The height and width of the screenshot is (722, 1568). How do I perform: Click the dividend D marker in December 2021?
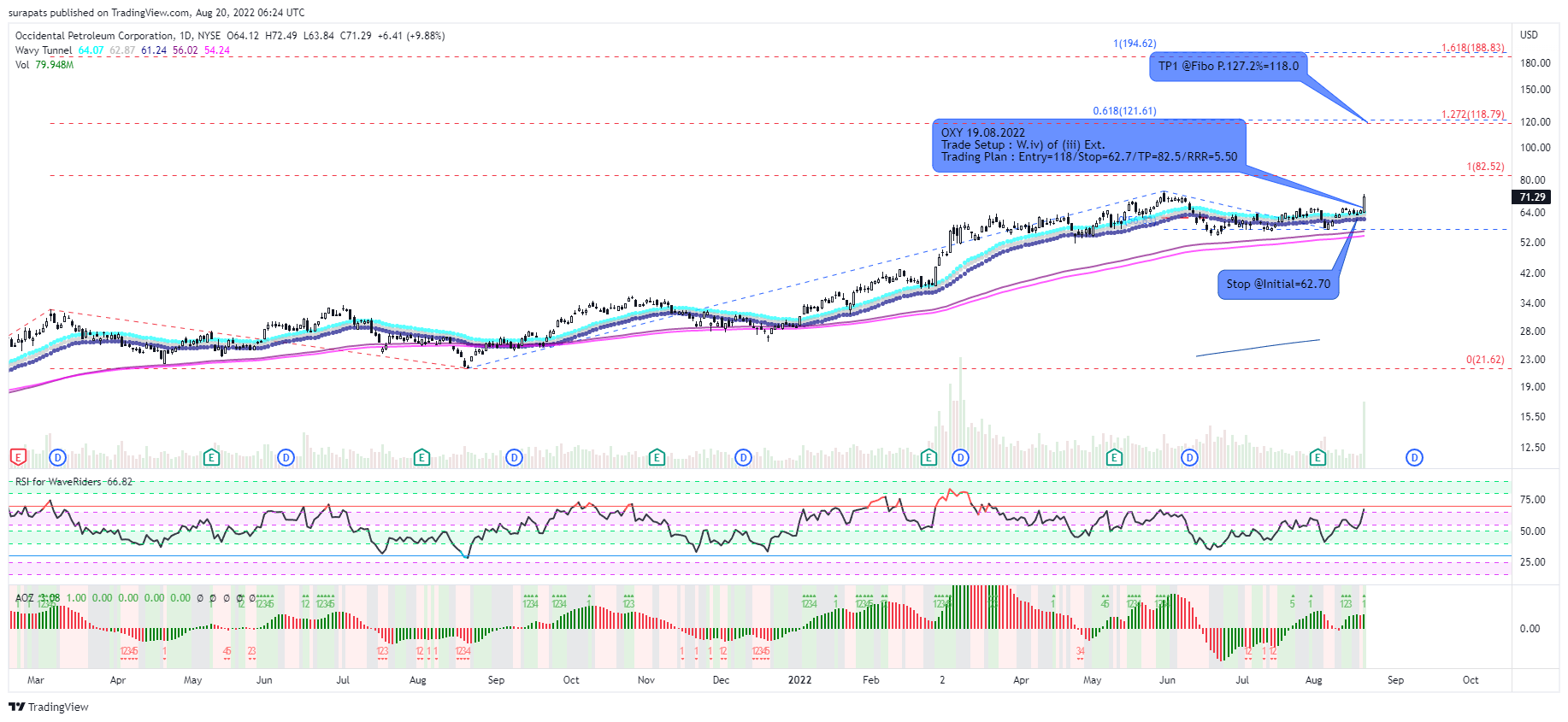tap(743, 458)
